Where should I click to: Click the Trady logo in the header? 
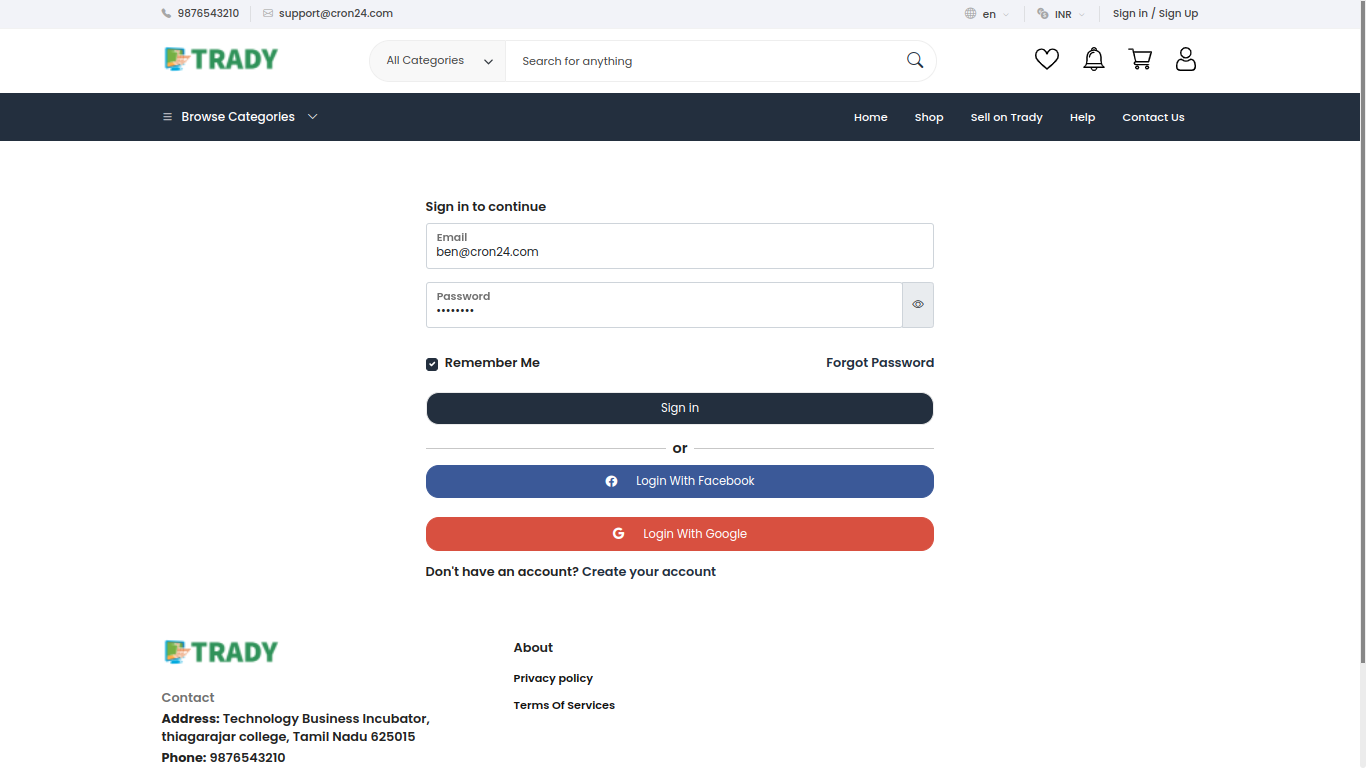[220, 59]
